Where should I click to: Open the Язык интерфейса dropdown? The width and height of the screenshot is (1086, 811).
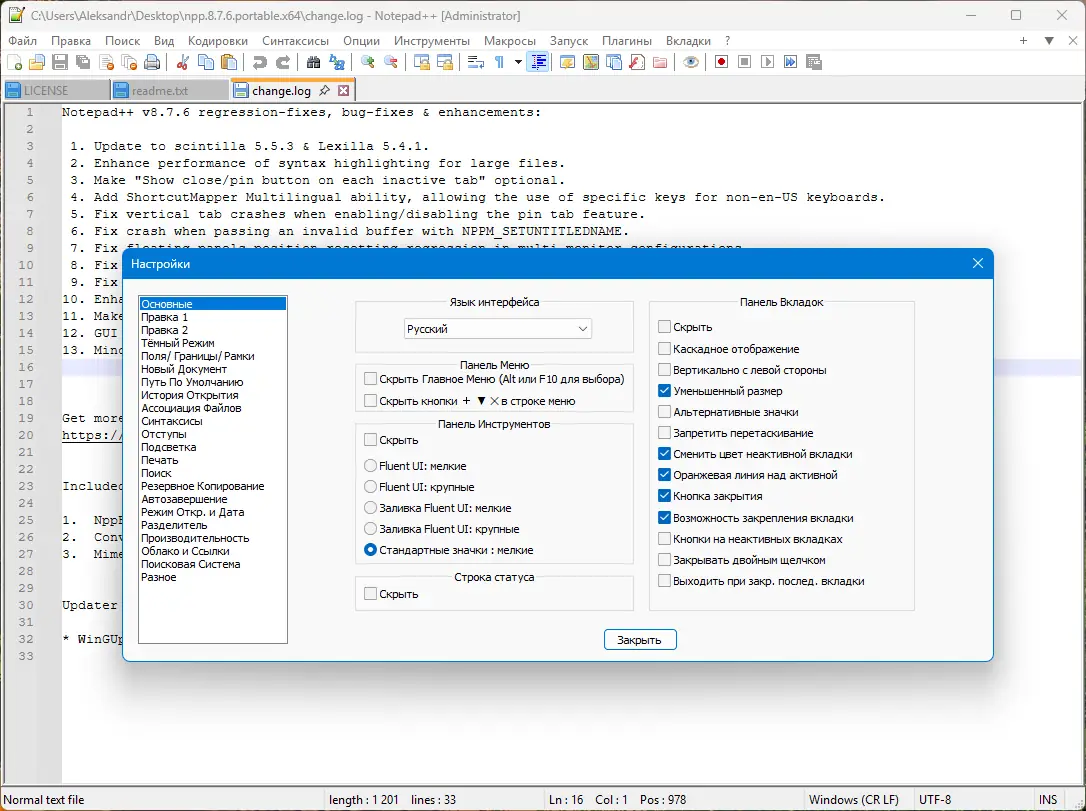click(498, 329)
